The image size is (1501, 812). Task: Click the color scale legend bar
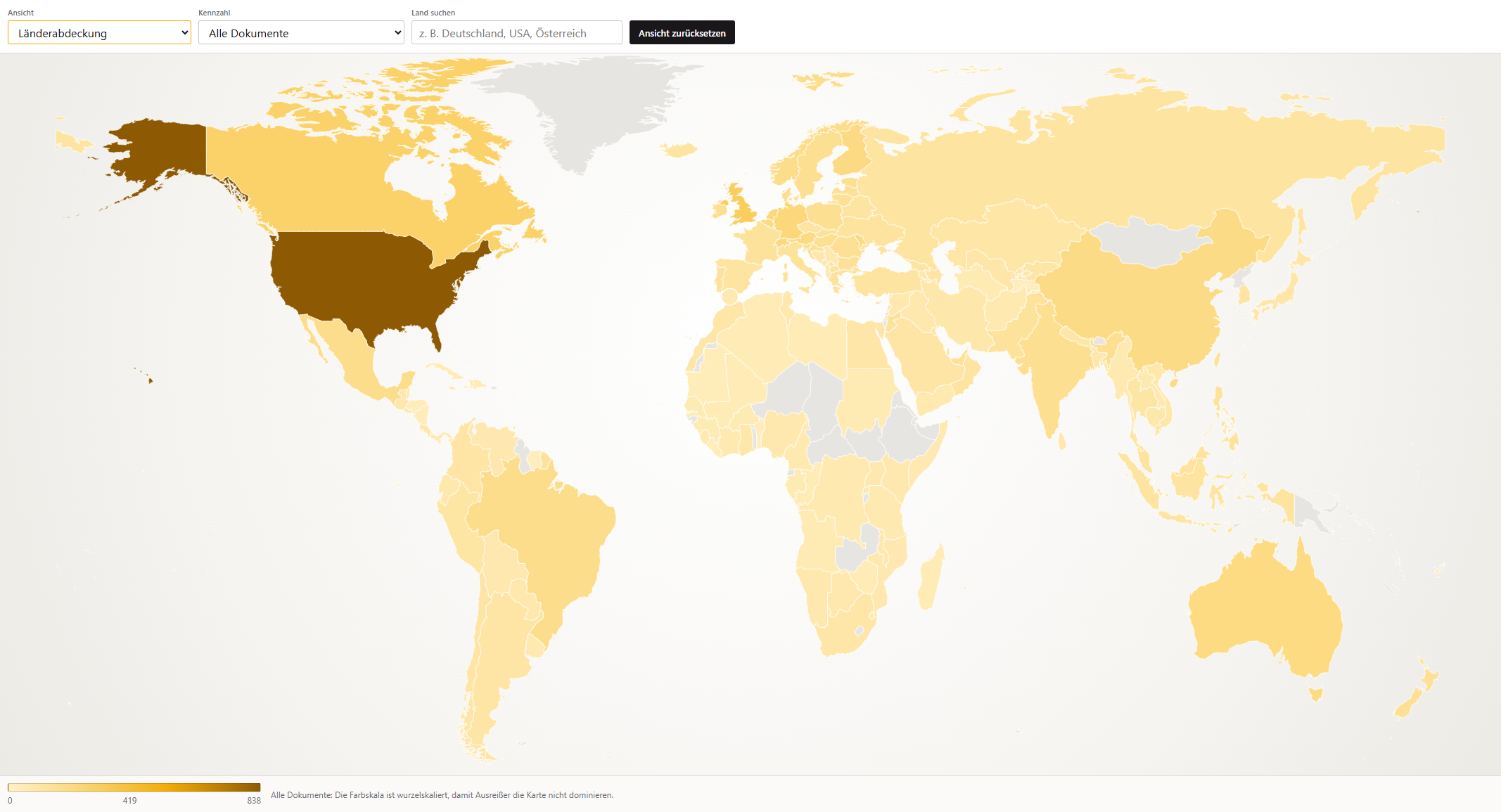pos(134,787)
